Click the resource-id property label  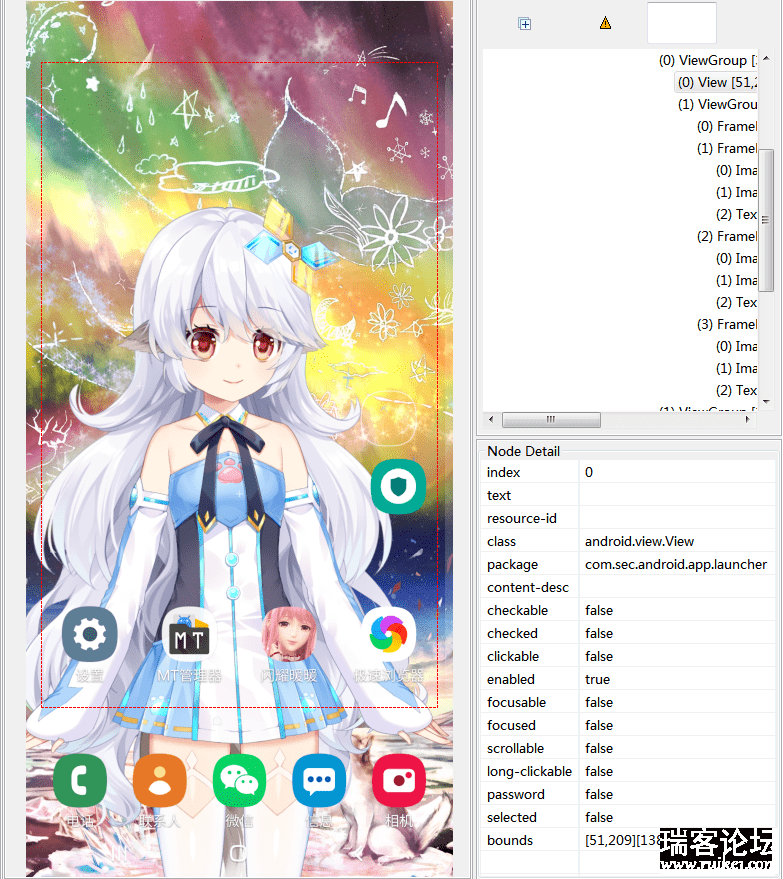[522, 519]
